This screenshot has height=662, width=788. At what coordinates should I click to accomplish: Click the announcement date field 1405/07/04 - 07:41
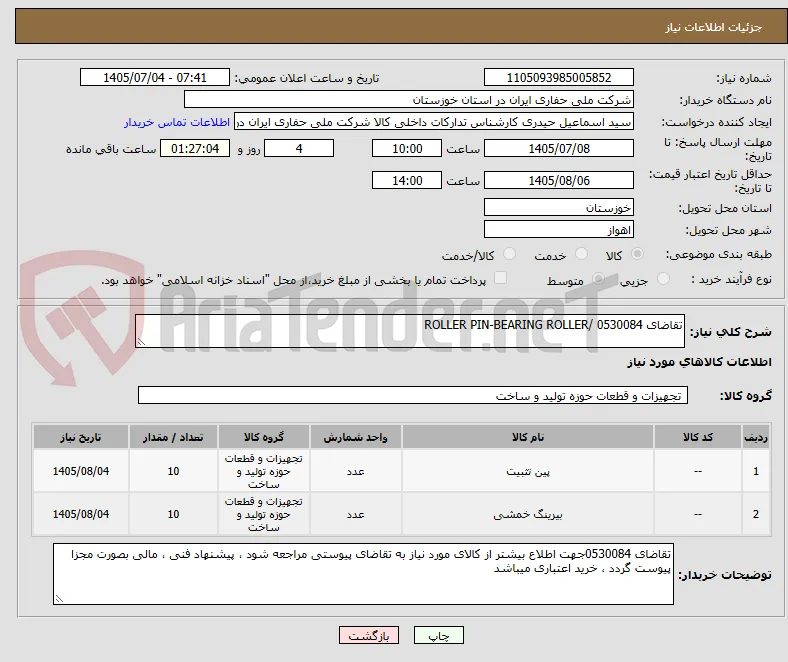point(155,77)
